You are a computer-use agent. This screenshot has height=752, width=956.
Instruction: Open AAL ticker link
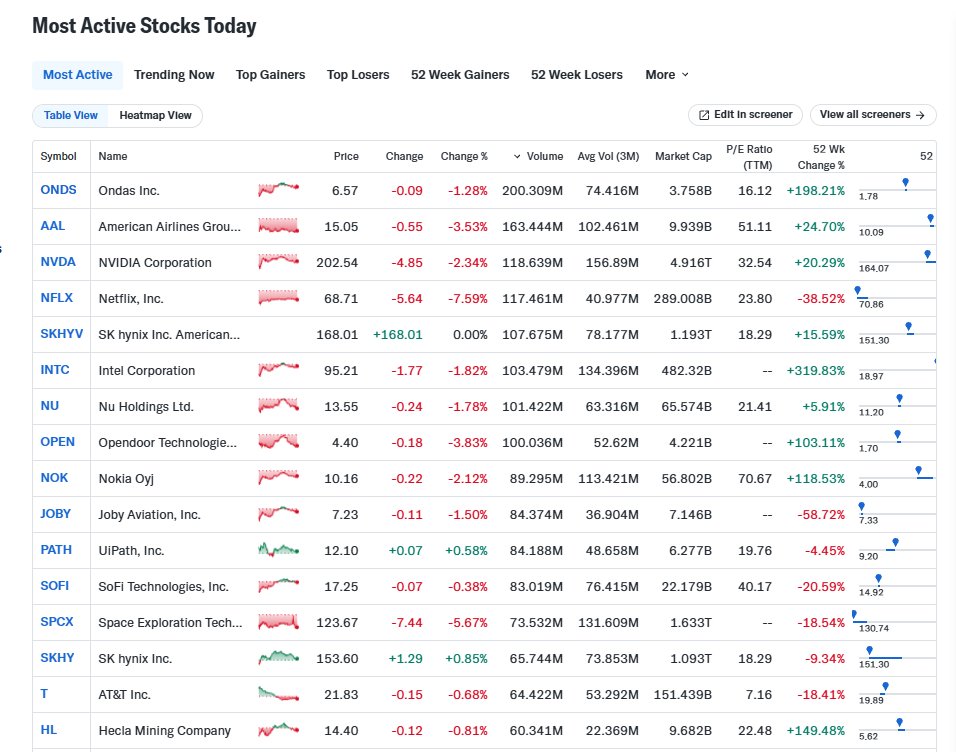[x=52, y=226]
